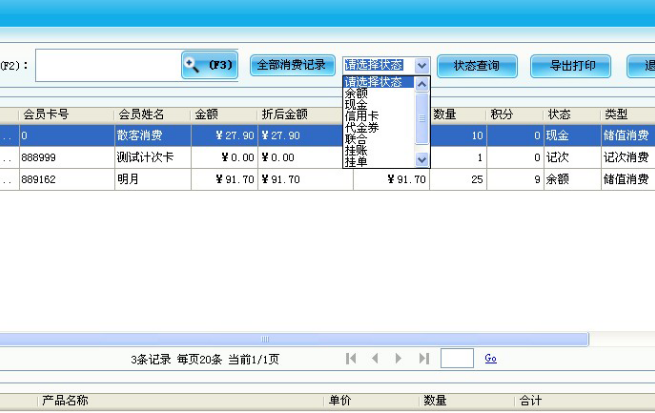
Task: Click the 记次消费 type cell
Action: pos(626,157)
